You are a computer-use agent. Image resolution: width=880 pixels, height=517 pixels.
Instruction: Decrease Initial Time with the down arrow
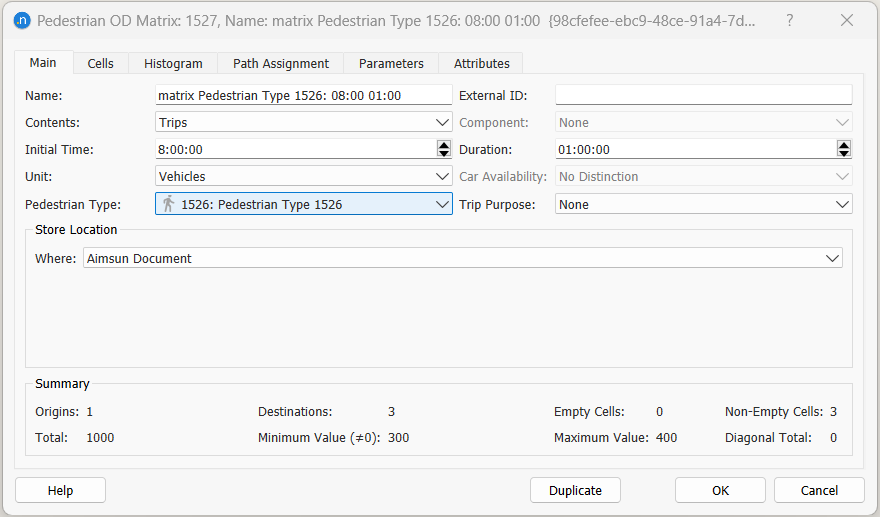[x=444, y=153]
